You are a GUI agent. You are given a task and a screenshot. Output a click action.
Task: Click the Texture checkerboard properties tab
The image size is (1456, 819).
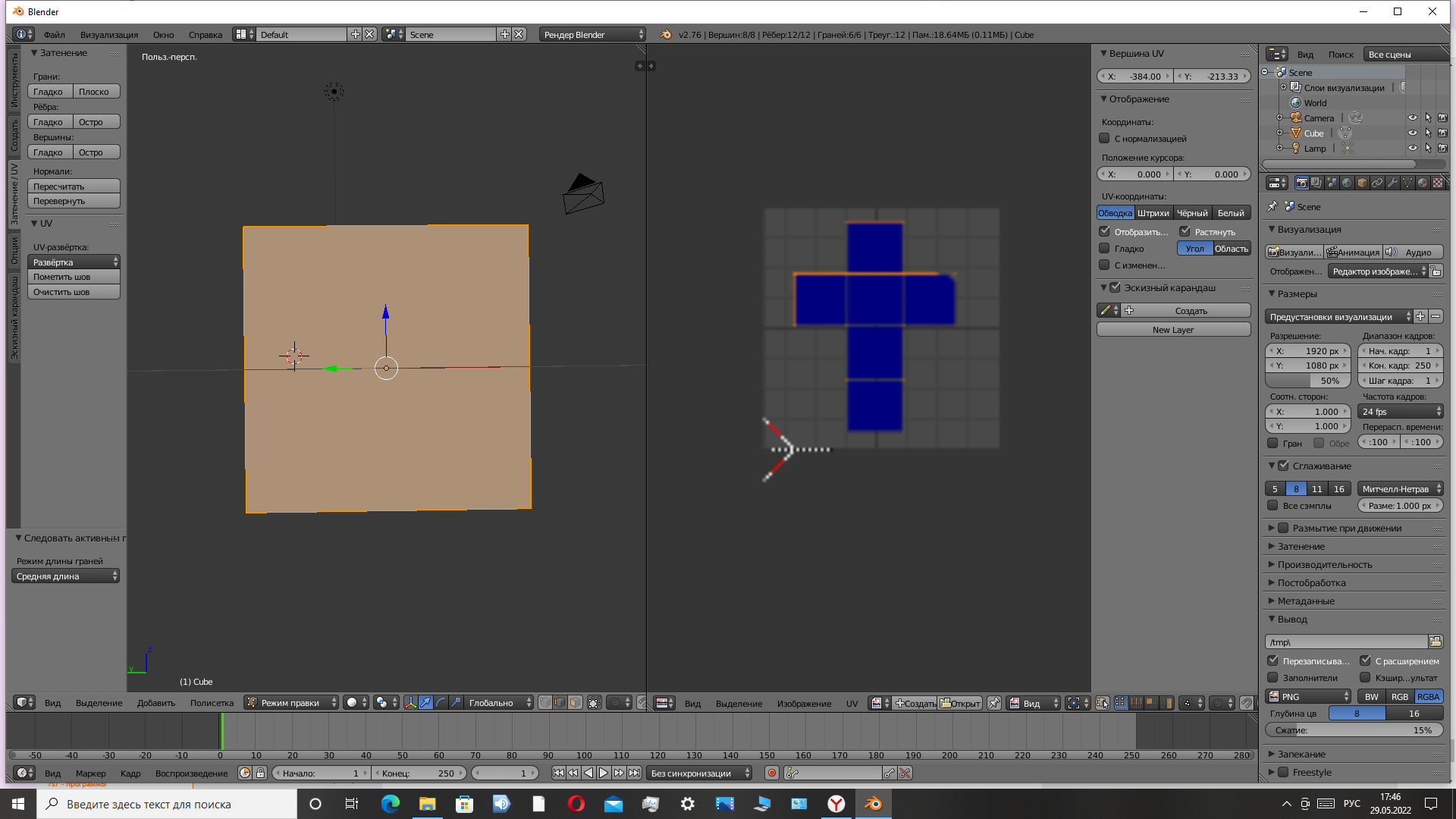pos(1438,183)
